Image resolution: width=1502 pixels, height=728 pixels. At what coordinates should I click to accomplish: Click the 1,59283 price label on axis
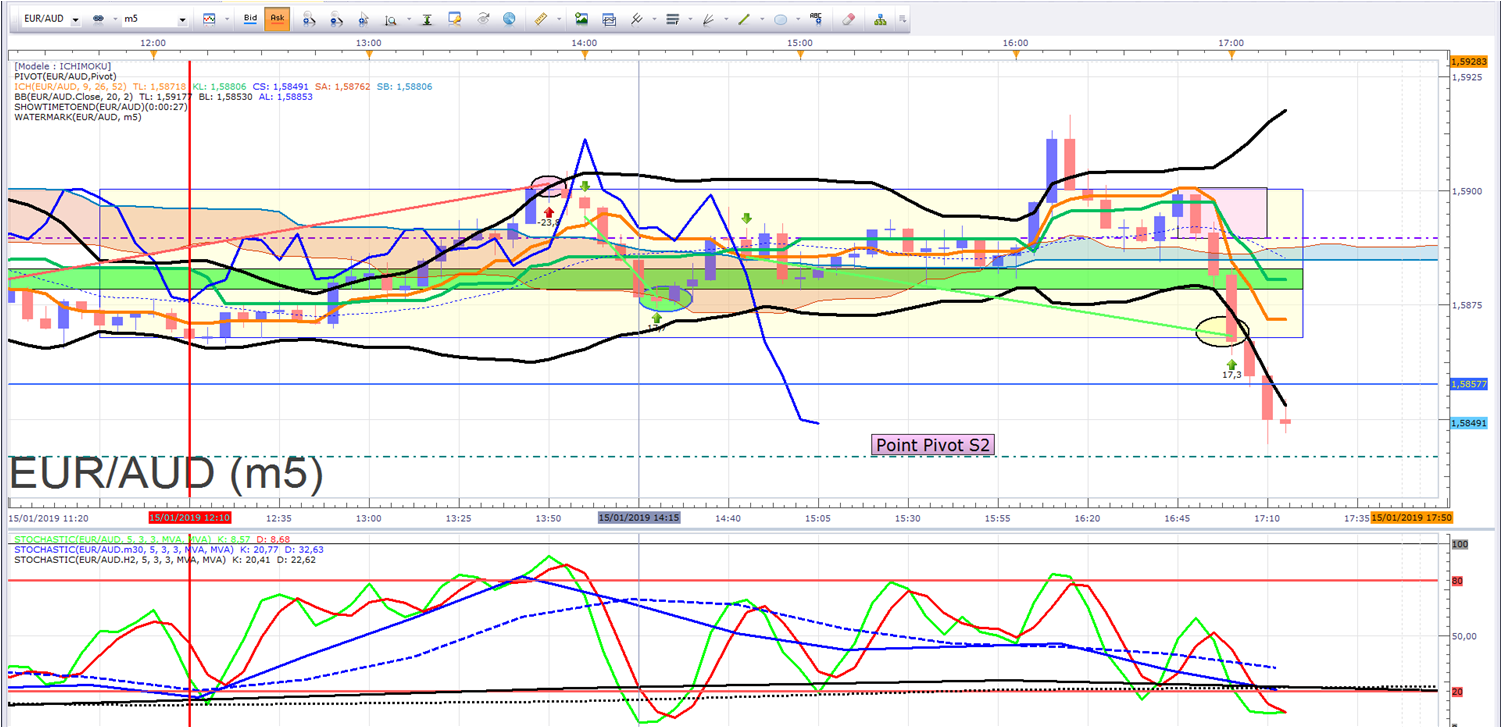pos(1469,62)
